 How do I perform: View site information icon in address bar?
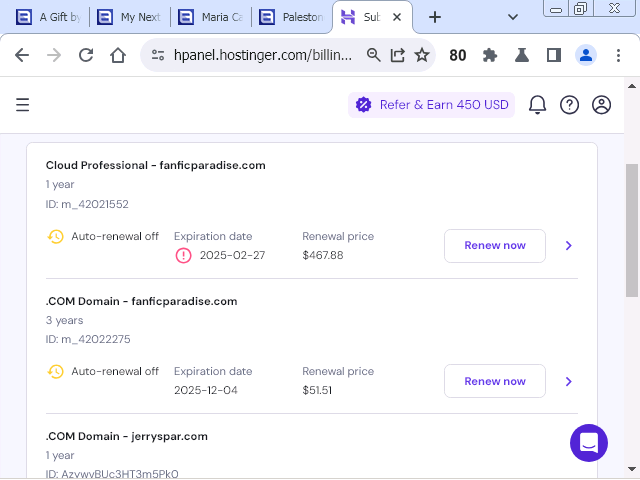click(158, 55)
